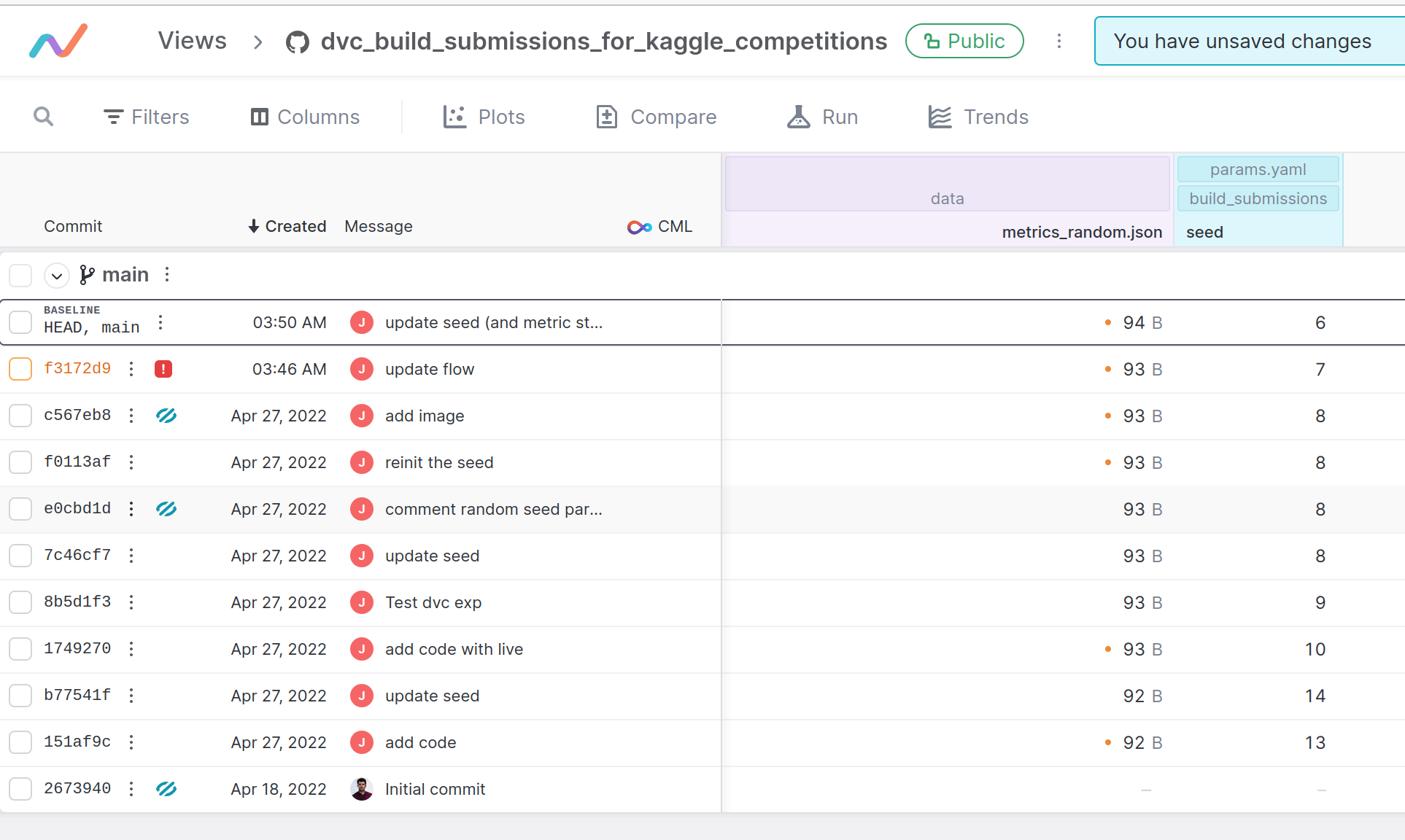Open the Columns selector

(x=305, y=117)
